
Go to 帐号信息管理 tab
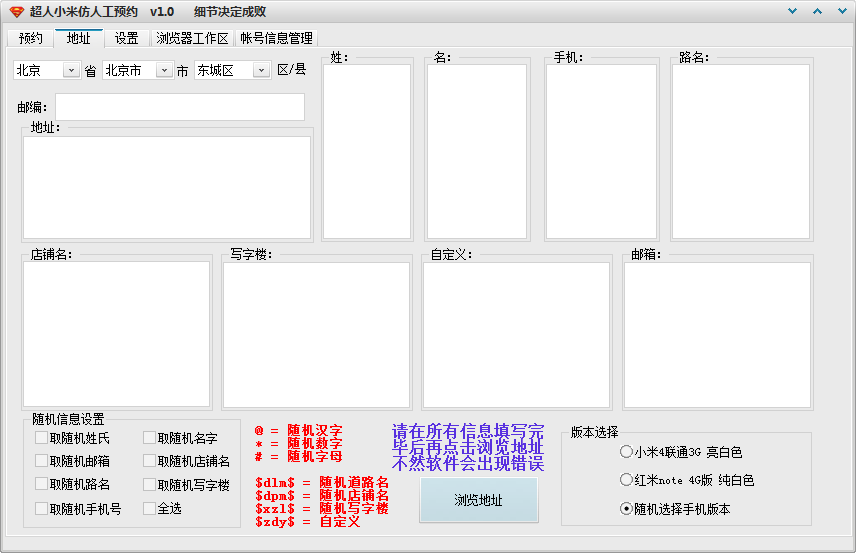tap(276, 38)
